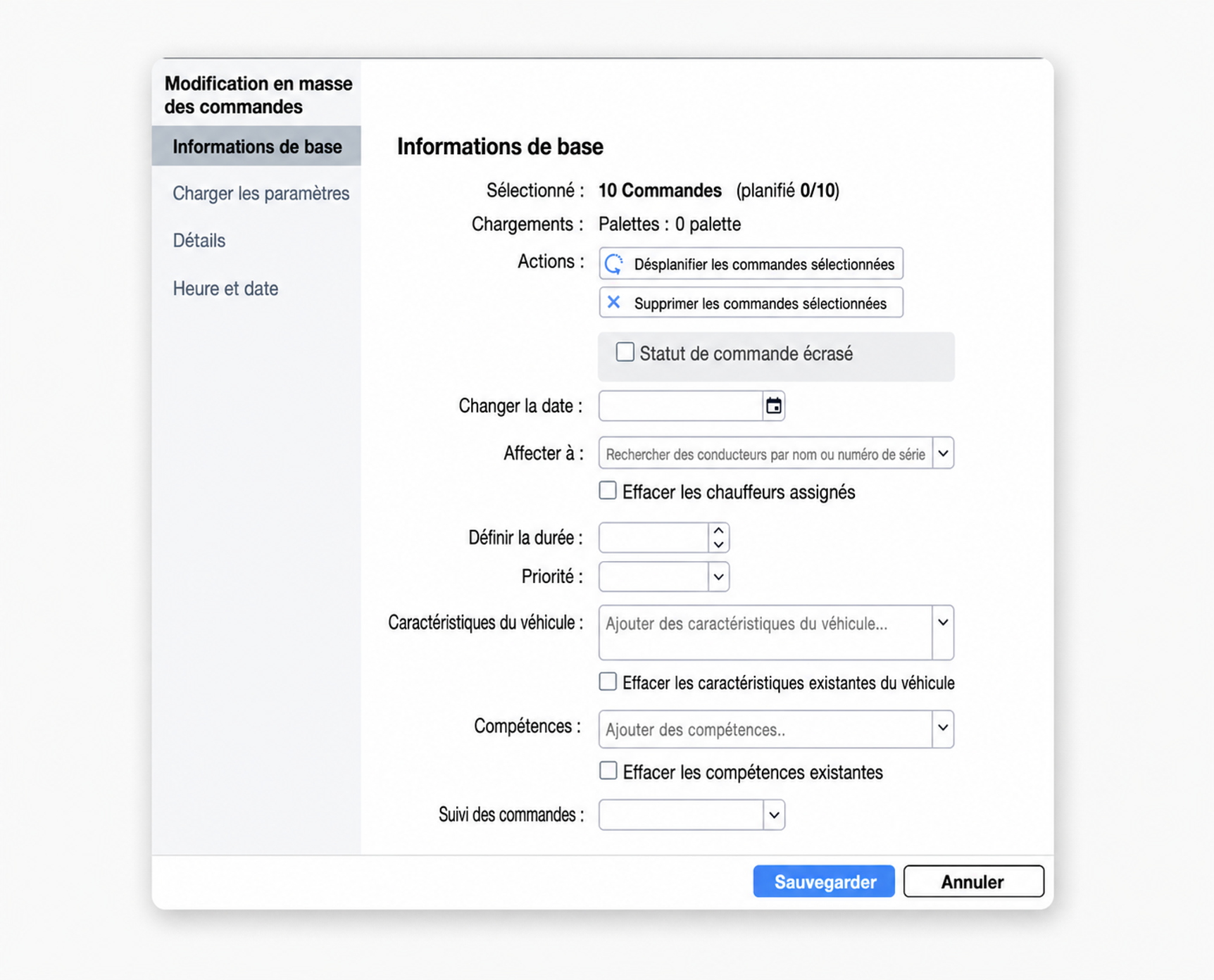1214x980 pixels.
Task: Open the Suivi des commandes dropdown
Action: point(774,815)
